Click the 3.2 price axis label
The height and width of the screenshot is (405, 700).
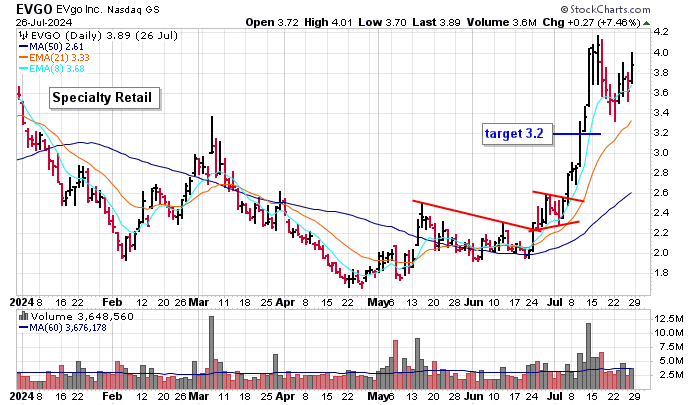pos(661,133)
